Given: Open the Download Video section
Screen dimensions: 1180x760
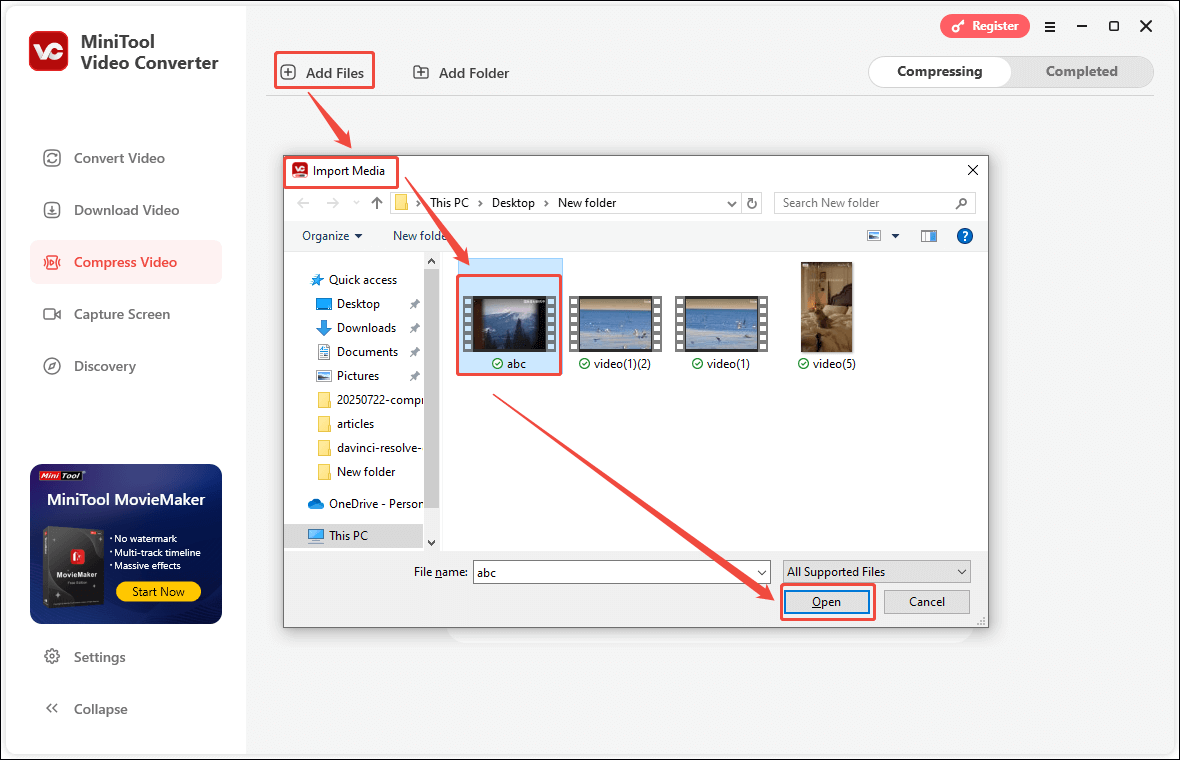Looking at the screenshot, I should (x=126, y=210).
